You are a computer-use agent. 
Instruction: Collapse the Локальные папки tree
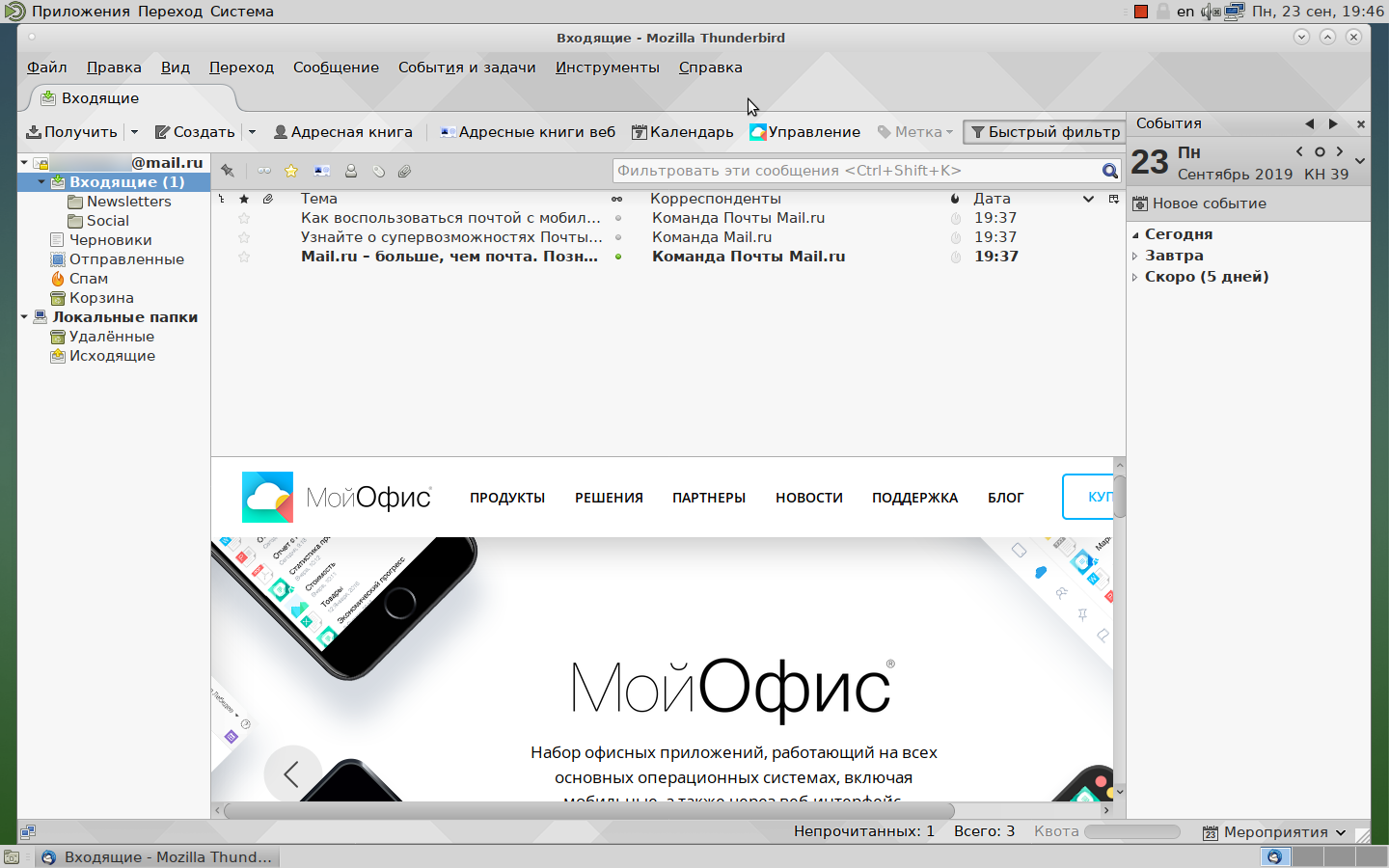coord(24,317)
